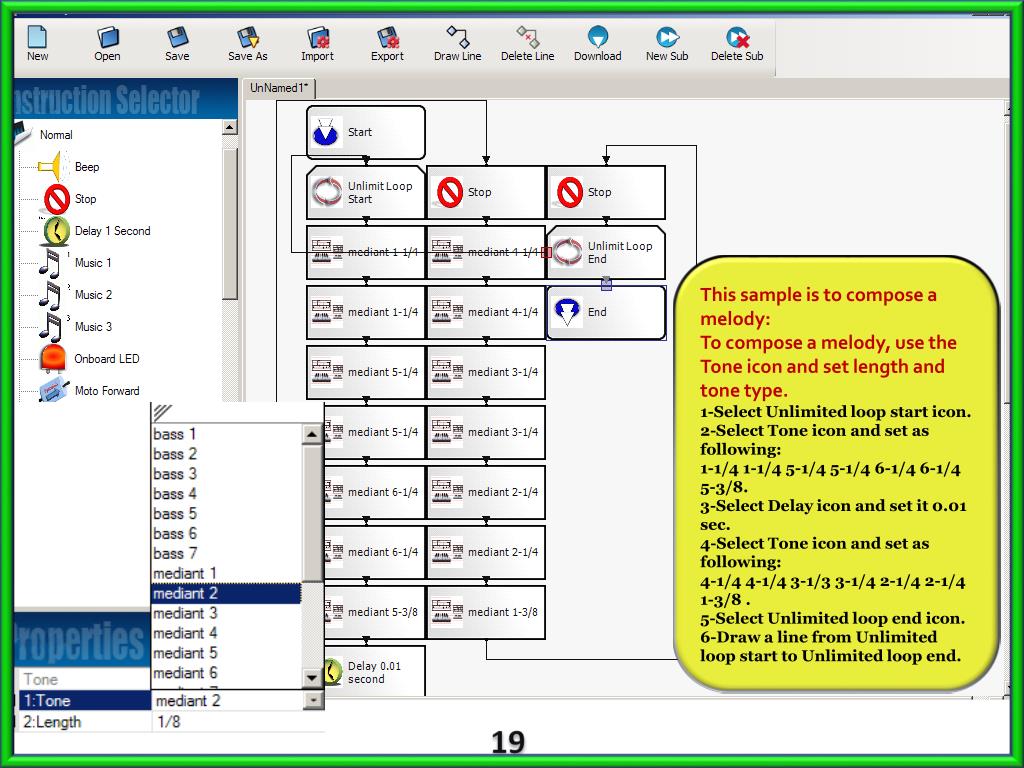Click the Stop block above Unlimit Loop End
The width and height of the screenshot is (1024, 768).
[x=606, y=193]
